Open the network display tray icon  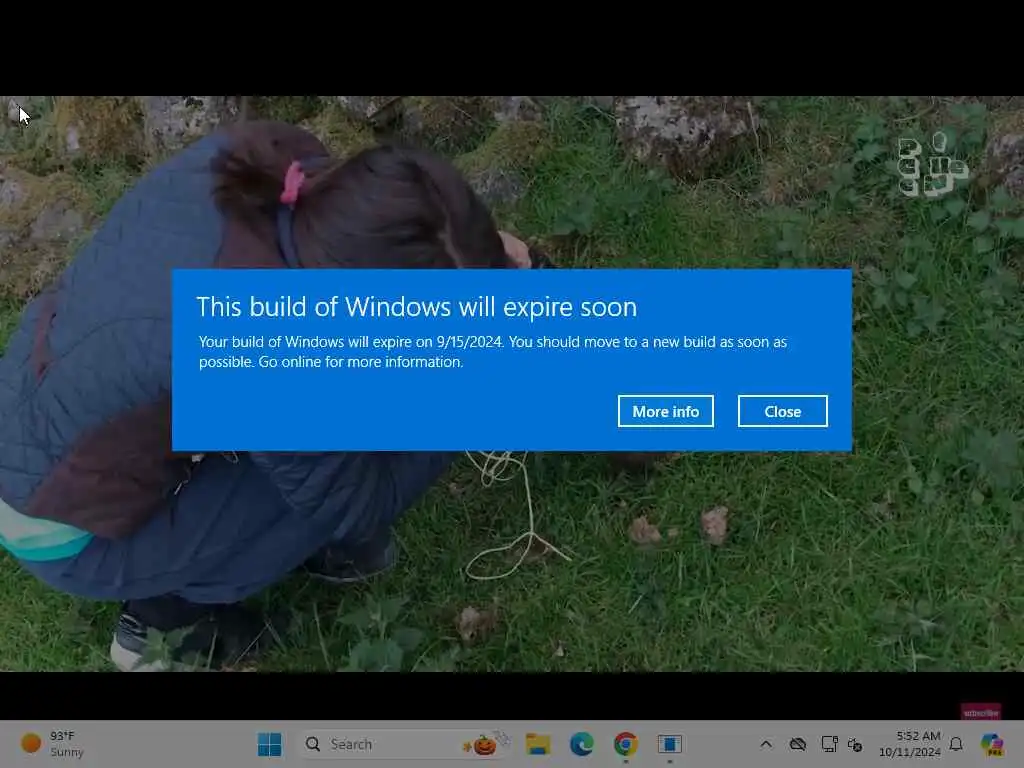pos(829,744)
